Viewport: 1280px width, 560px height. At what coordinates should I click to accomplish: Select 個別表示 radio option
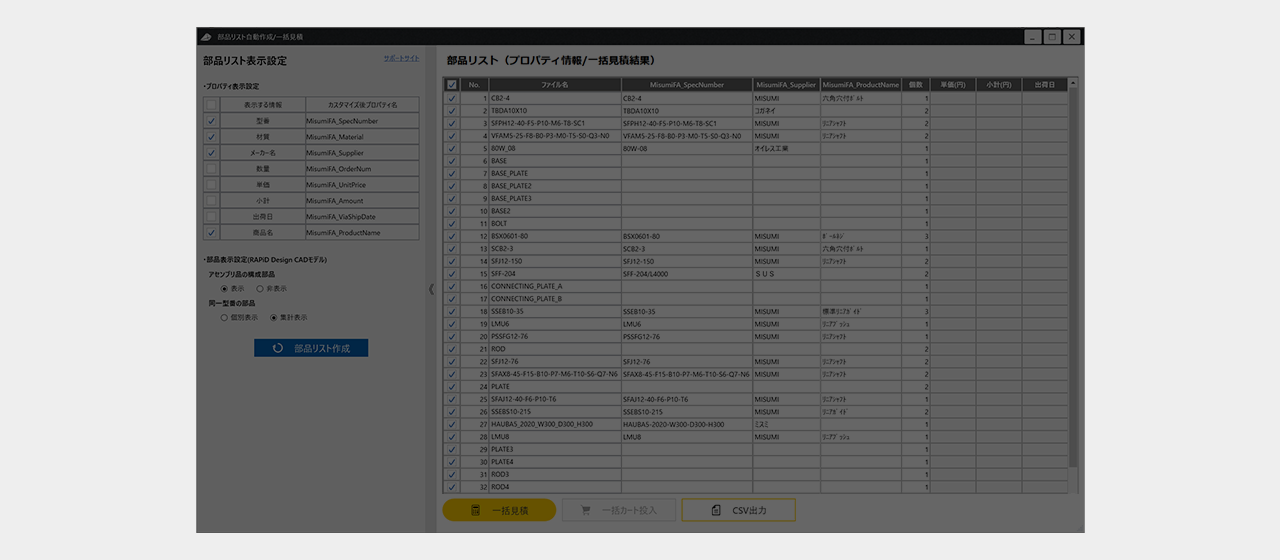click(x=224, y=318)
